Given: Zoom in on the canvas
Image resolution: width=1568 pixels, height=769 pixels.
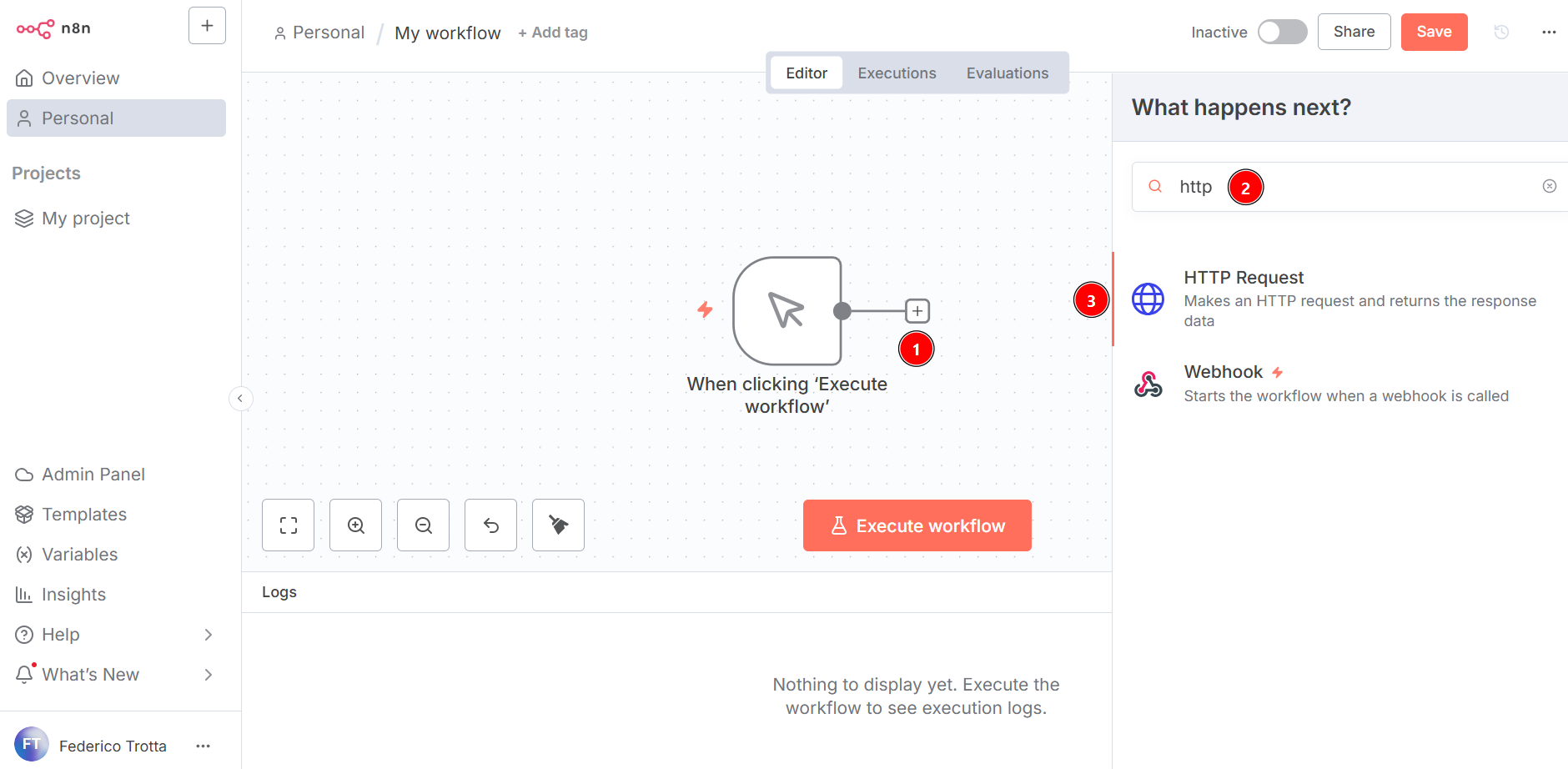Looking at the screenshot, I should (355, 525).
